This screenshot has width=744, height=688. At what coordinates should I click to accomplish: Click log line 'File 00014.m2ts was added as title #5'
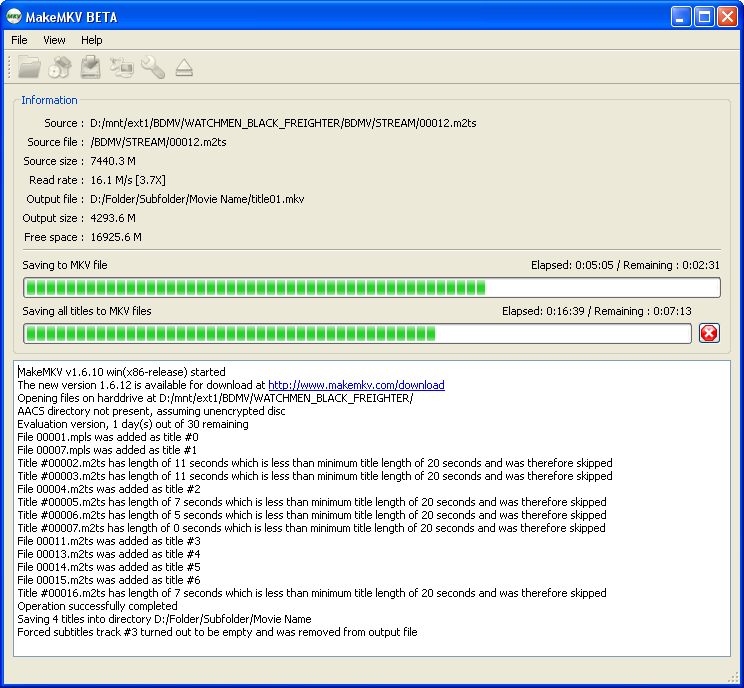(x=109, y=567)
